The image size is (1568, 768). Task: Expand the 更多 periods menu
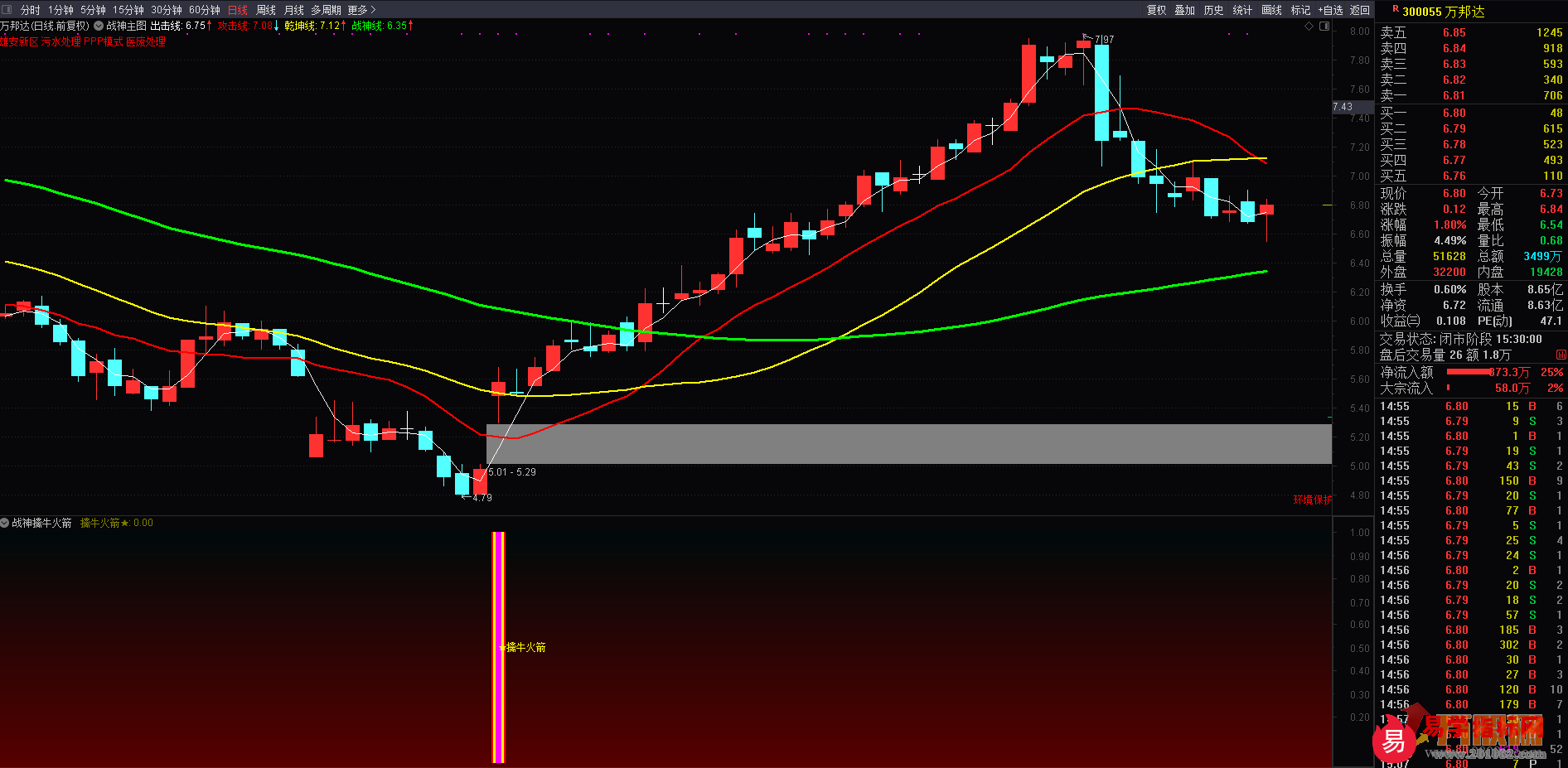point(362,10)
